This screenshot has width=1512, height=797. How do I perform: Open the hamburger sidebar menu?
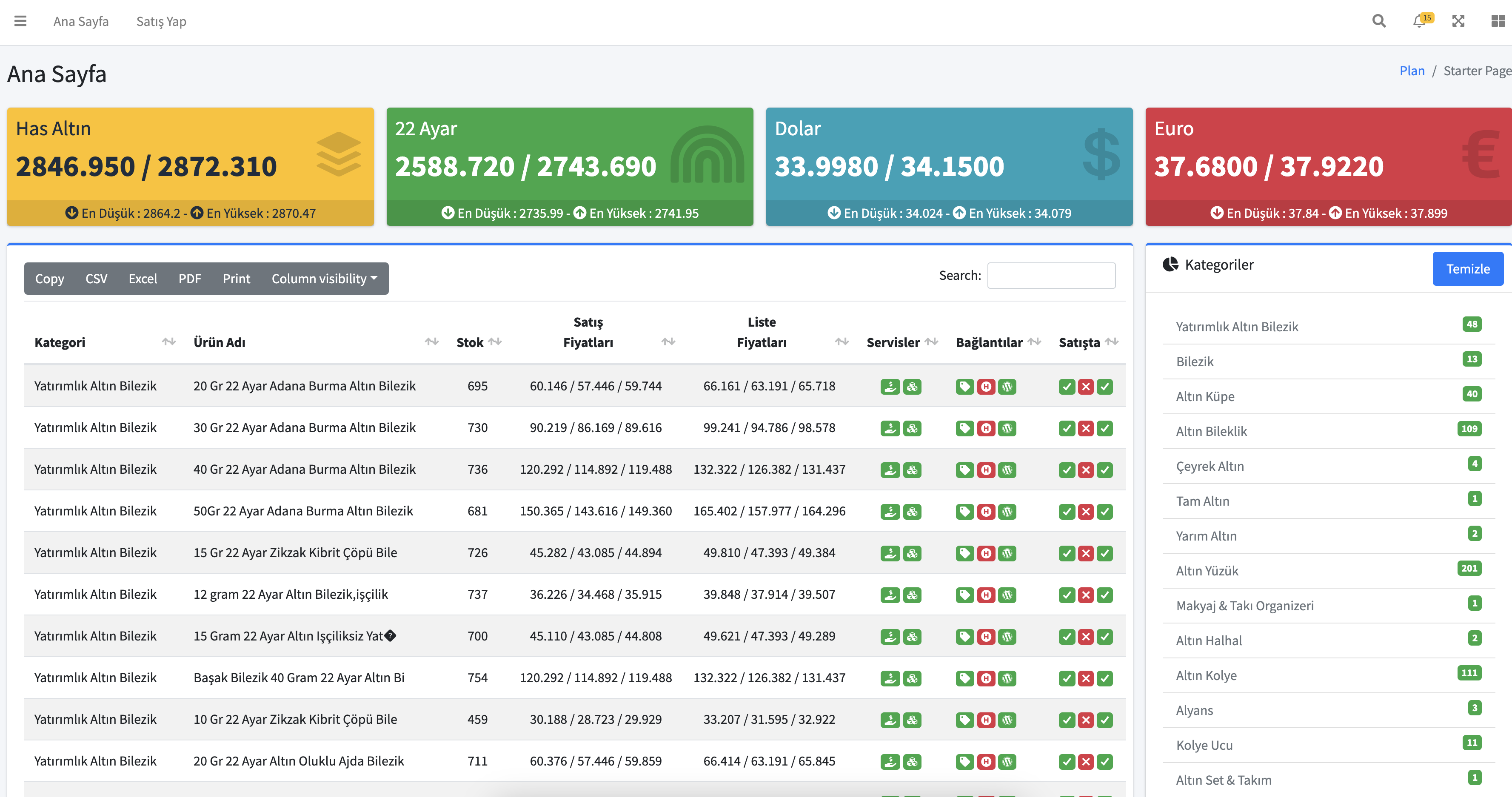point(20,21)
